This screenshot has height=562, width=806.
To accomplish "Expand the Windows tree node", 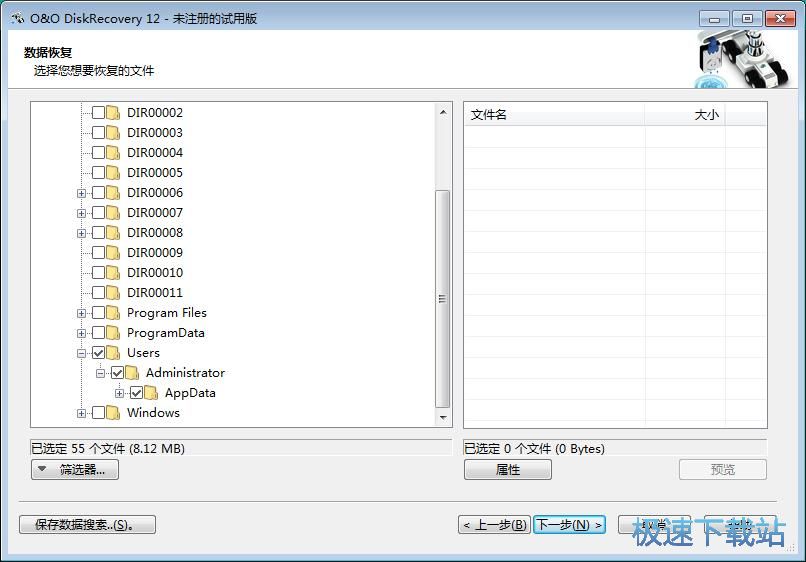I will pyautogui.click(x=81, y=413).
